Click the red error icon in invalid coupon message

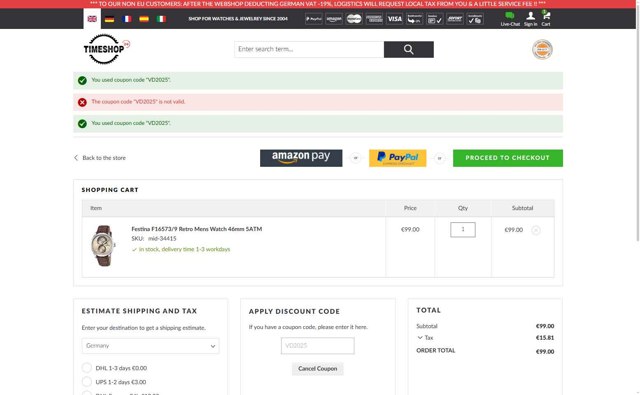point(82,102)
